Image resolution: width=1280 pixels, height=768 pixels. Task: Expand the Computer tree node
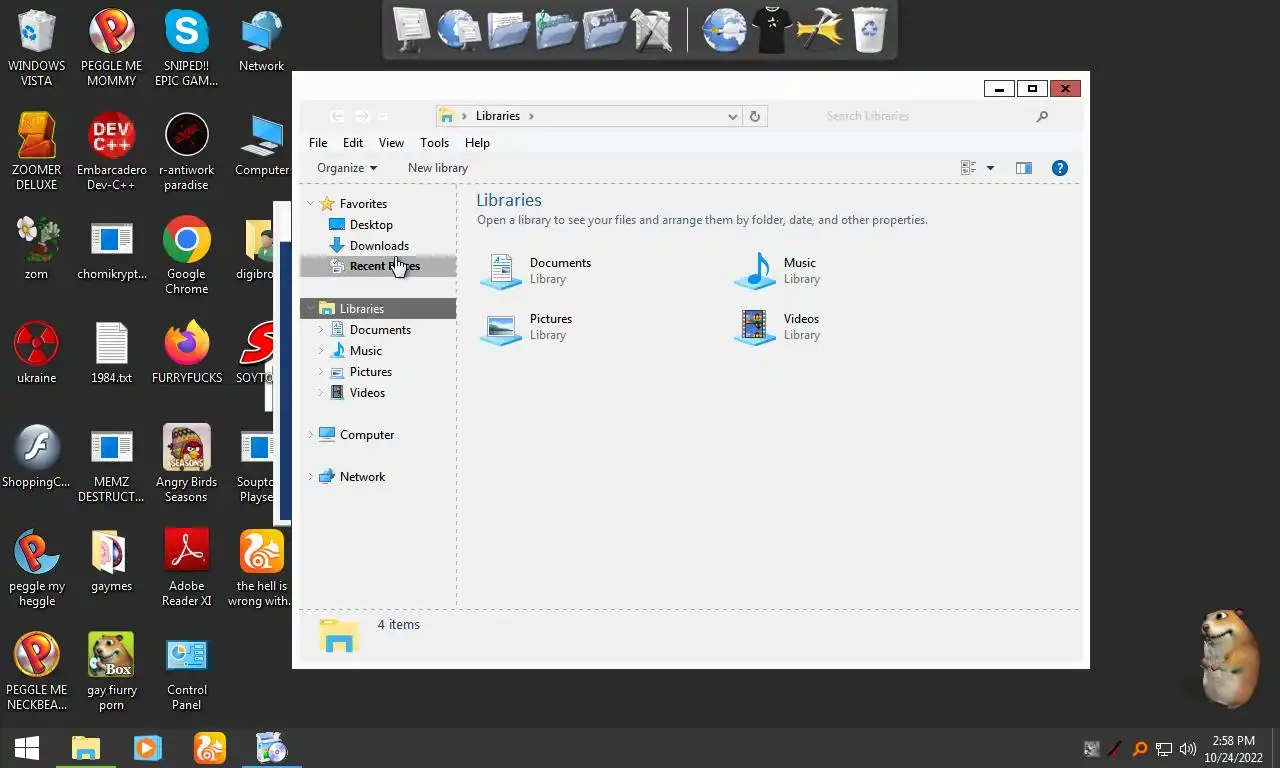point(310,435)
